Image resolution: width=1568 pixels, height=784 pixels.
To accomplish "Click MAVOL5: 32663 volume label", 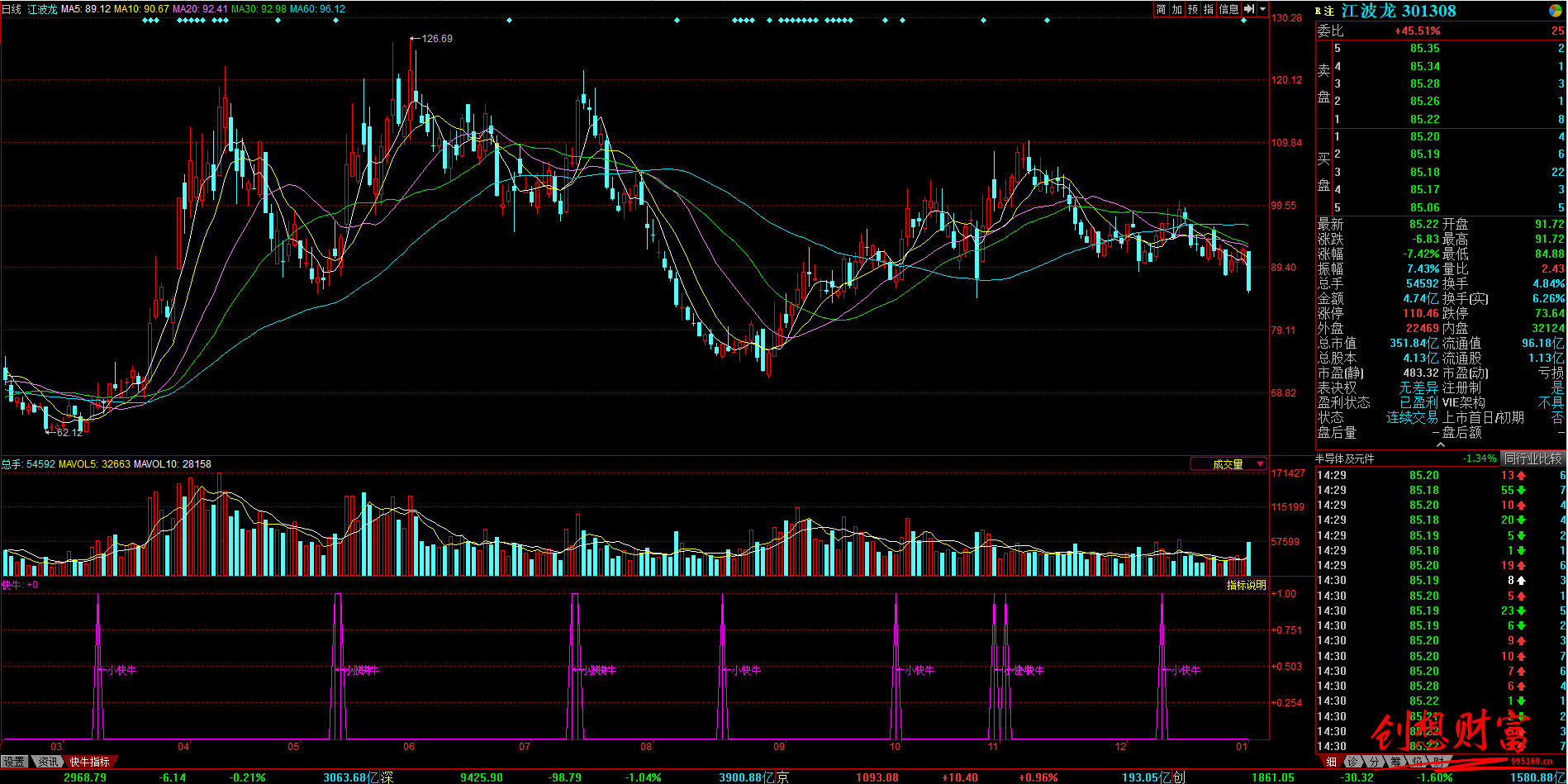I will 94,464.
